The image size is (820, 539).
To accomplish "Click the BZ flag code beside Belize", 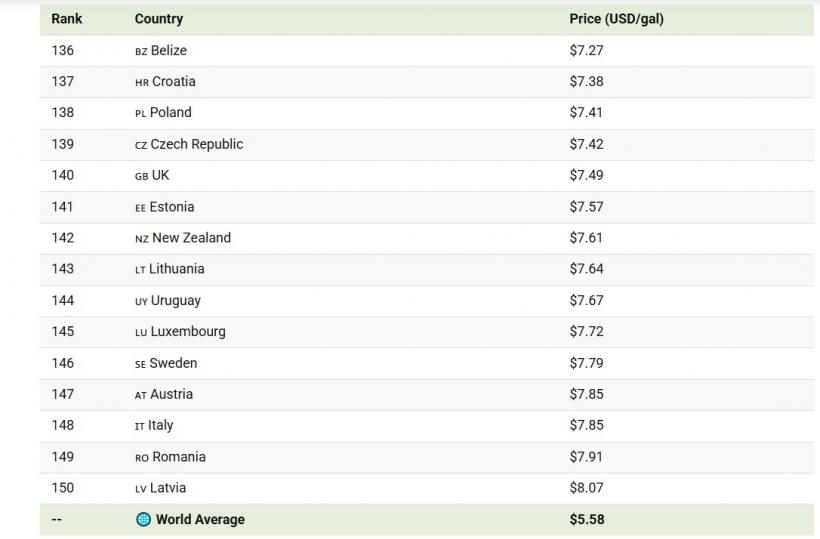I will (141, 51).
